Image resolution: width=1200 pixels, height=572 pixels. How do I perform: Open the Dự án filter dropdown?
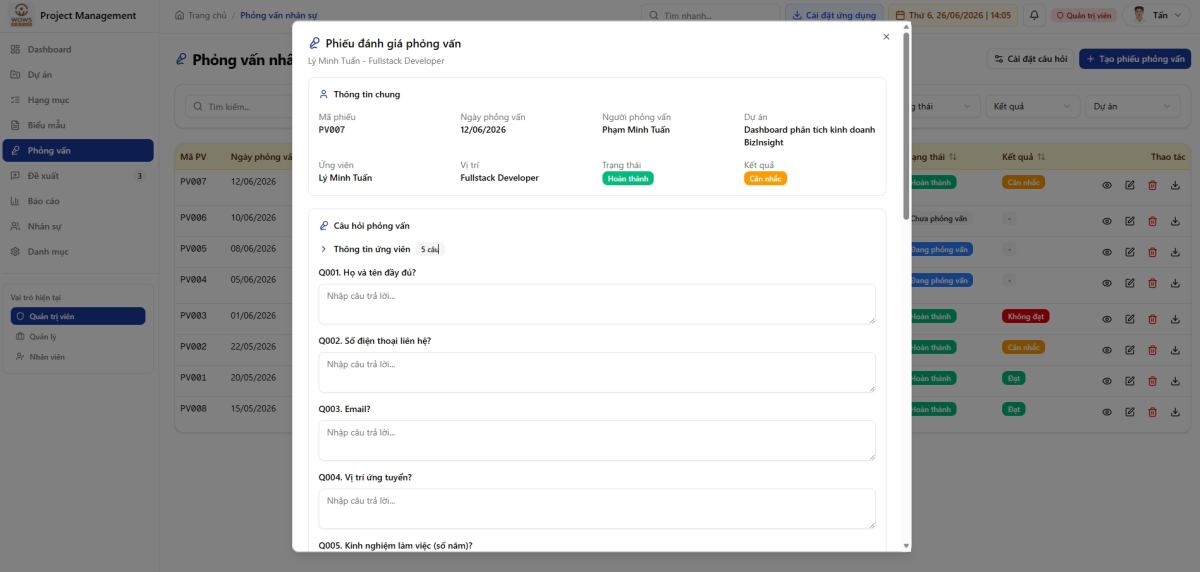(x=1131, y=106)
